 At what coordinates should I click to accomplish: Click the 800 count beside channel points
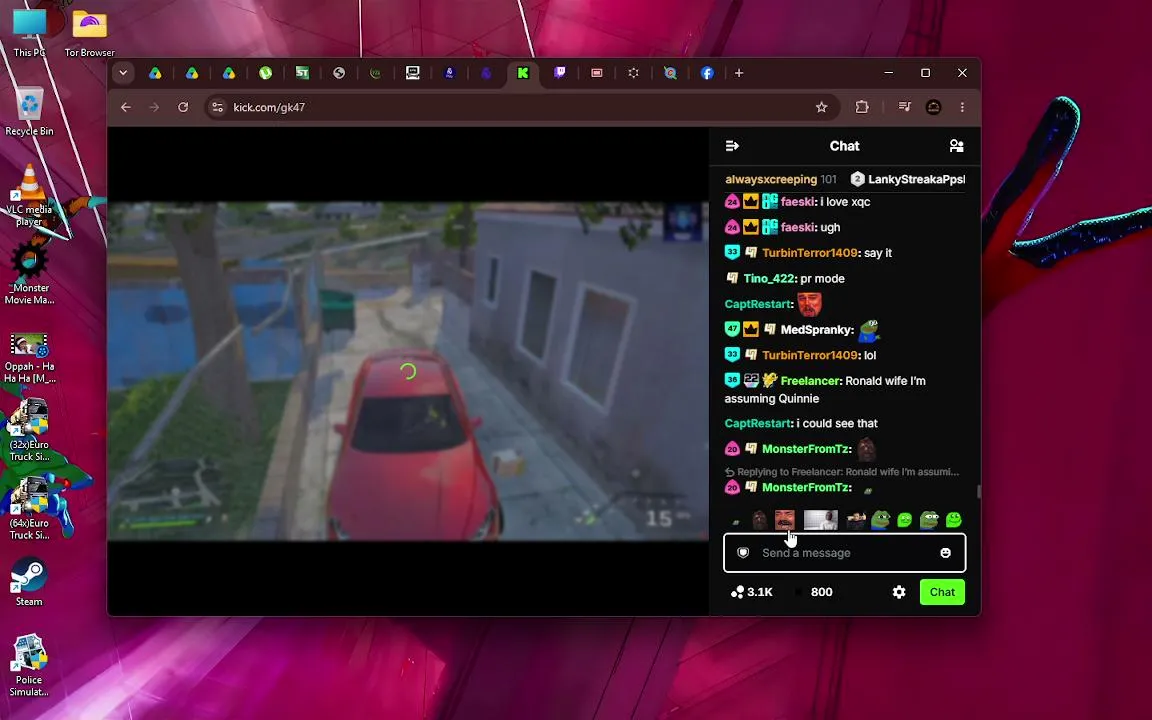pyautogui.click(x=821, y=592)
